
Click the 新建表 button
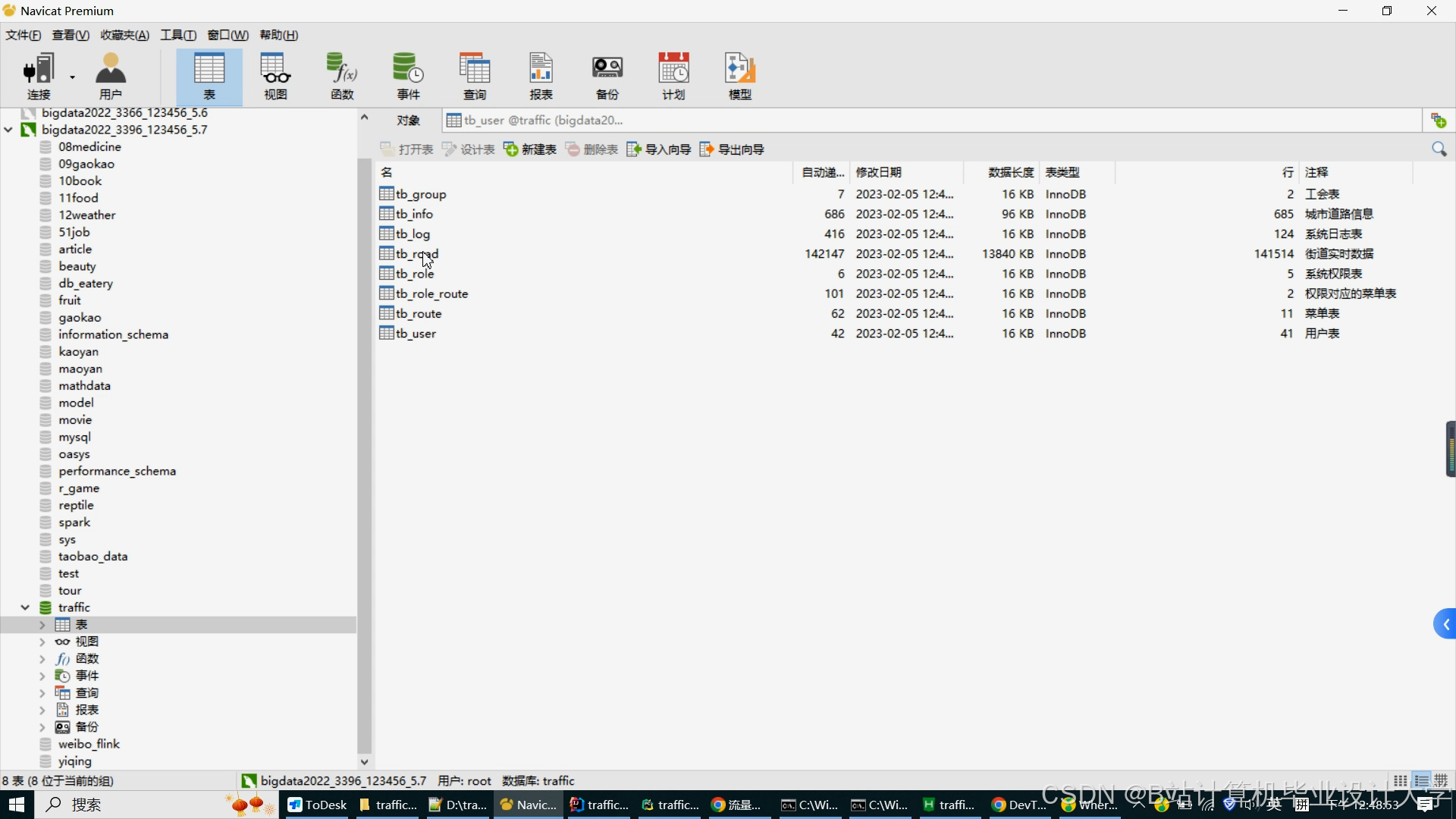(530, 149)
